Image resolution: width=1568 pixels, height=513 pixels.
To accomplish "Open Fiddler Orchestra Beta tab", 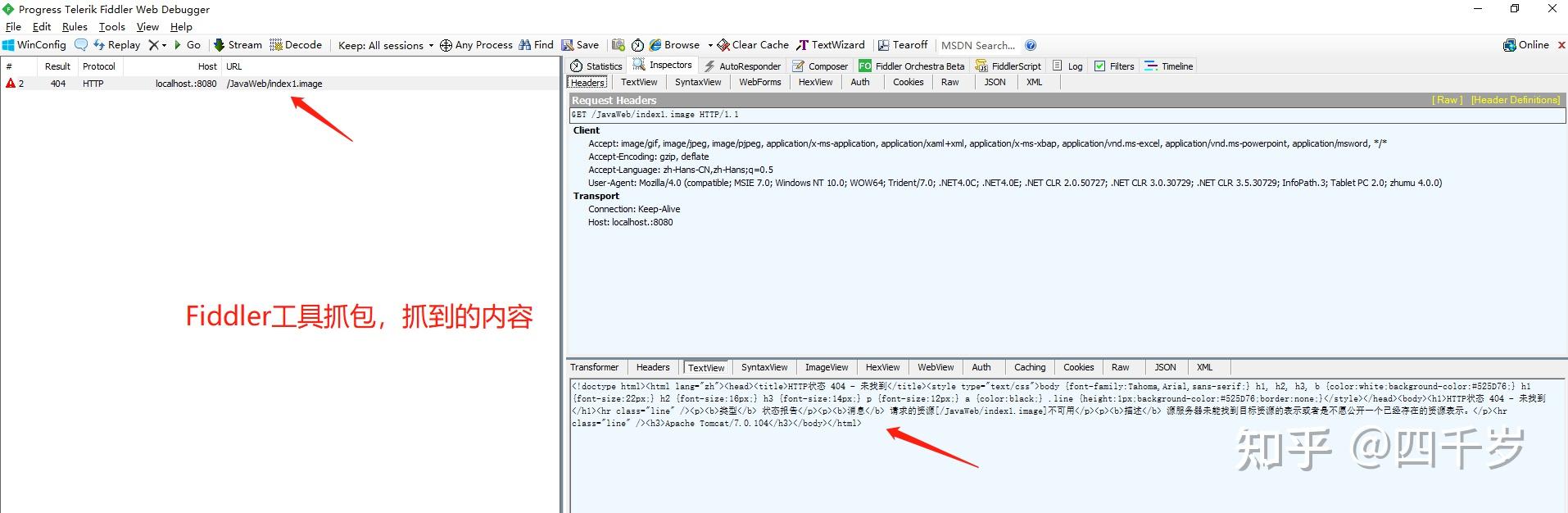I will tap(912, 66).
